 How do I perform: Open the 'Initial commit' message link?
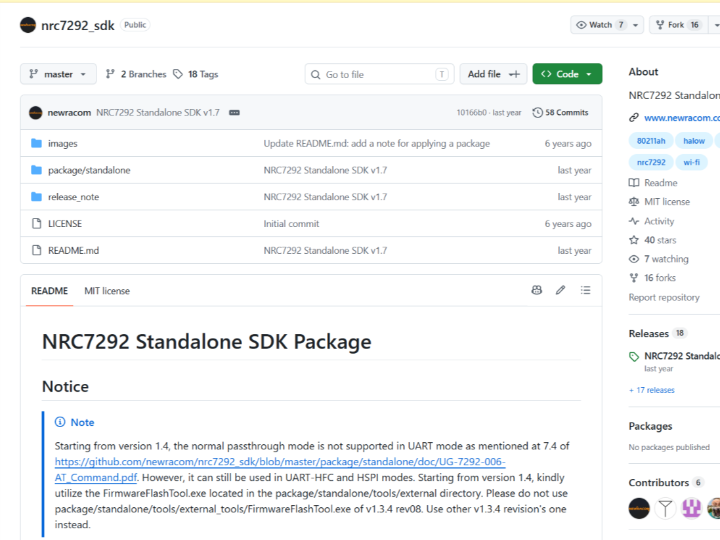(x=291, y=224)
